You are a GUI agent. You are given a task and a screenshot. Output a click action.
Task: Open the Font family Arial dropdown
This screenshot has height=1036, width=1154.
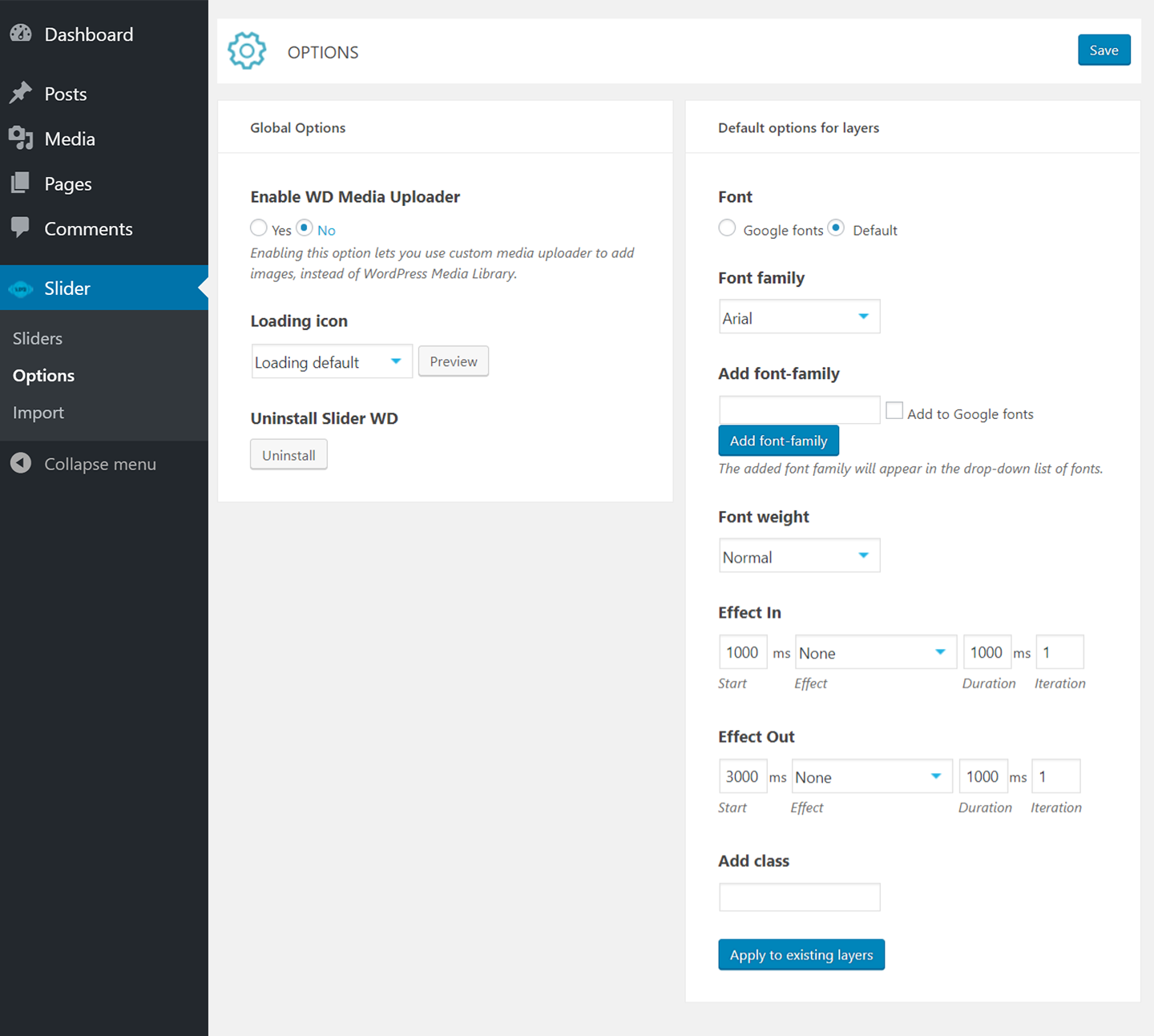pyautogui.click(x=799, y=317)
